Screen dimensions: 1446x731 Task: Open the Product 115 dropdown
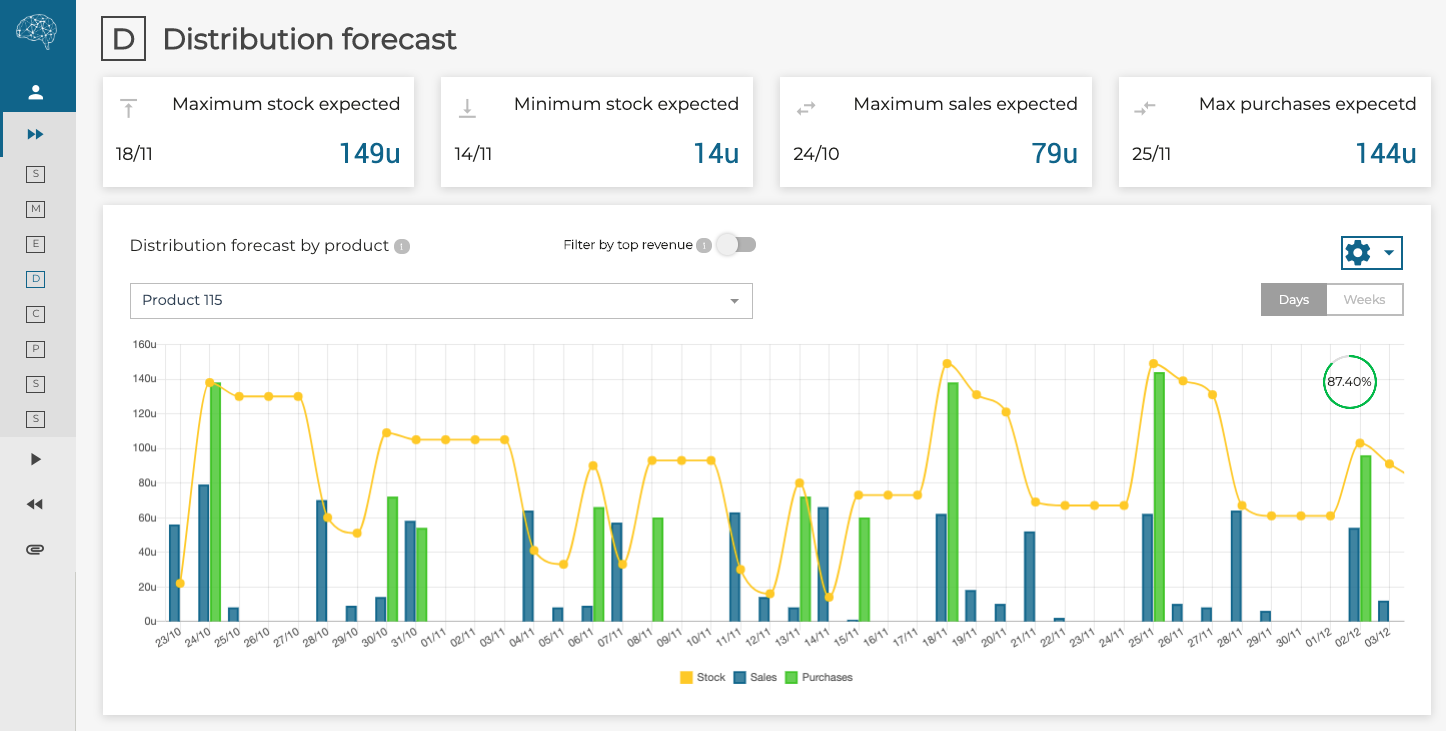[x=440, y=301]
